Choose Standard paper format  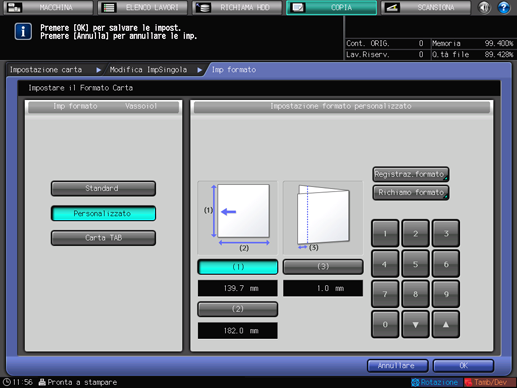tap(103, 189)
